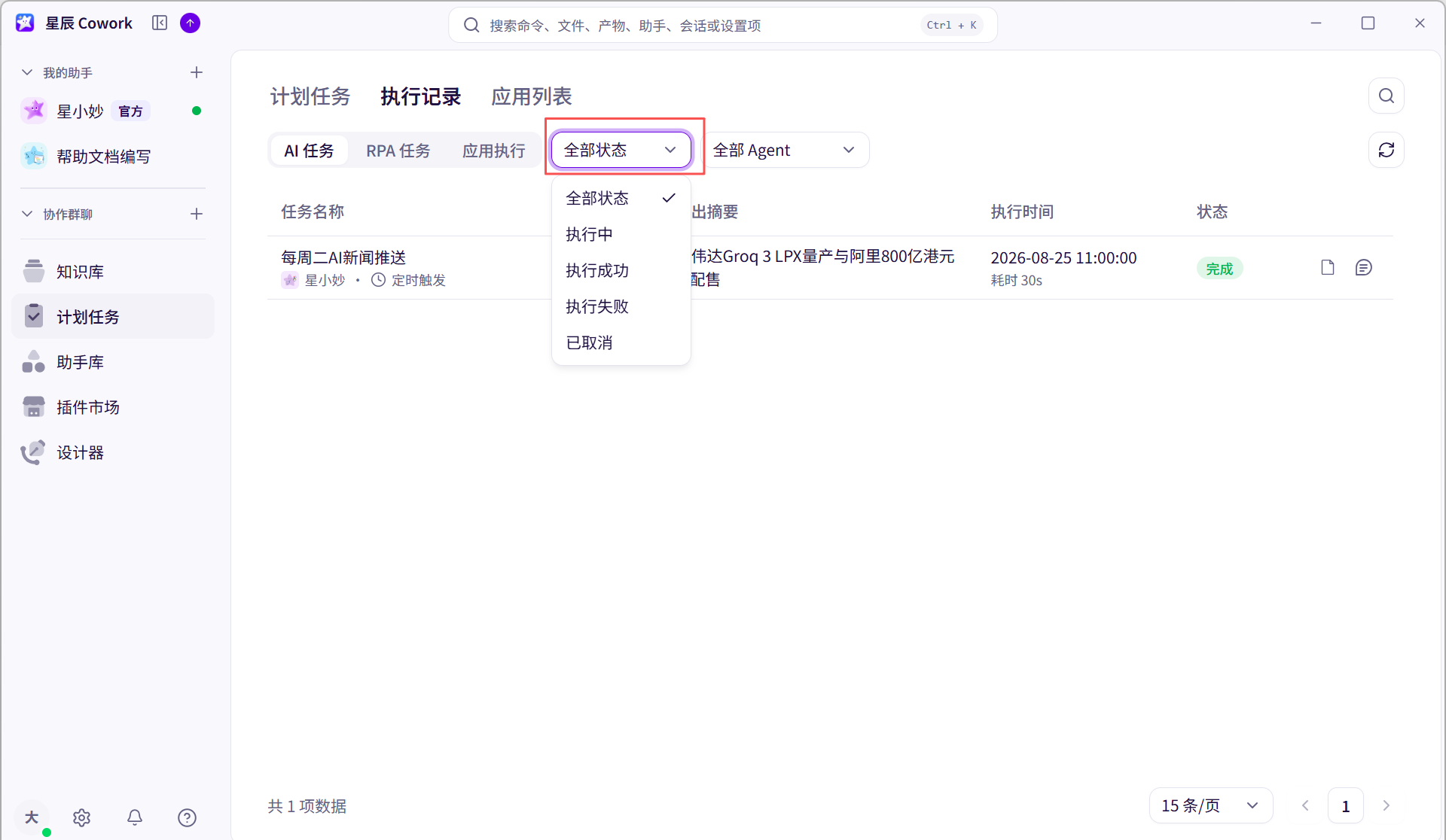The image size is (1446, 840).
Task: Collapse the 协作群聊 section
Action: click(27, 214)
